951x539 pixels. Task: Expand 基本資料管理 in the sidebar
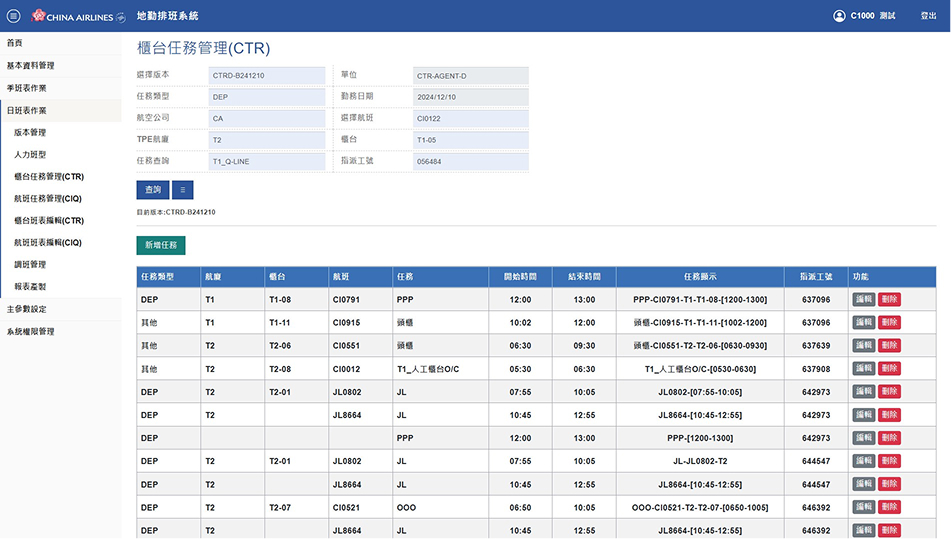coord(31,65)
